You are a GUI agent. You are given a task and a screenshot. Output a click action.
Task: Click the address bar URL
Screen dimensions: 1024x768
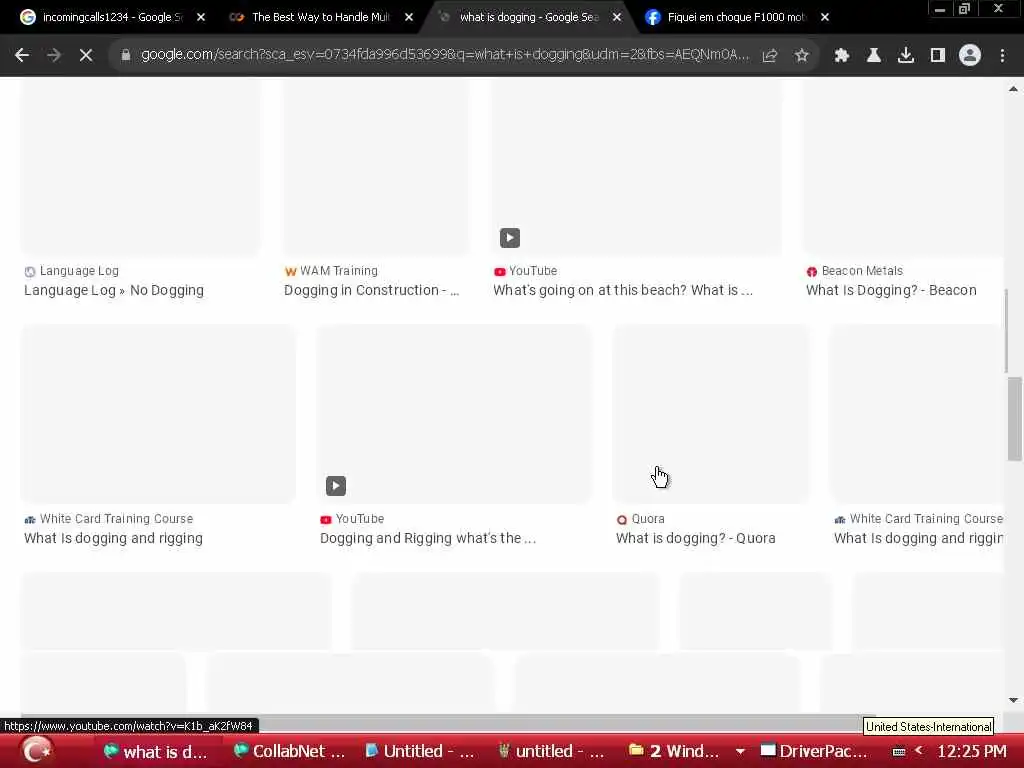[x=444, y=55]
